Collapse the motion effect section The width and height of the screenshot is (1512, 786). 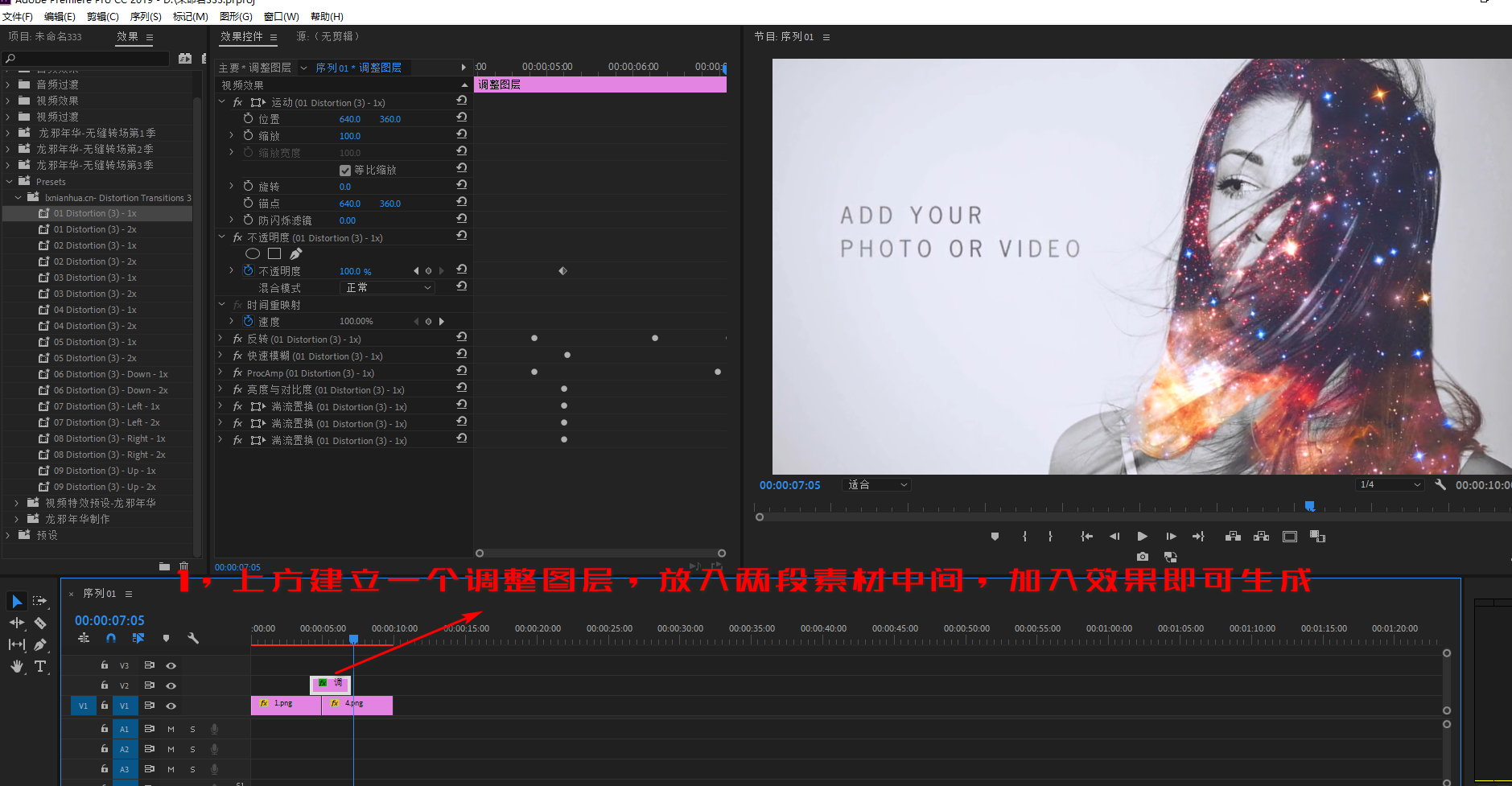click(222, 102)
